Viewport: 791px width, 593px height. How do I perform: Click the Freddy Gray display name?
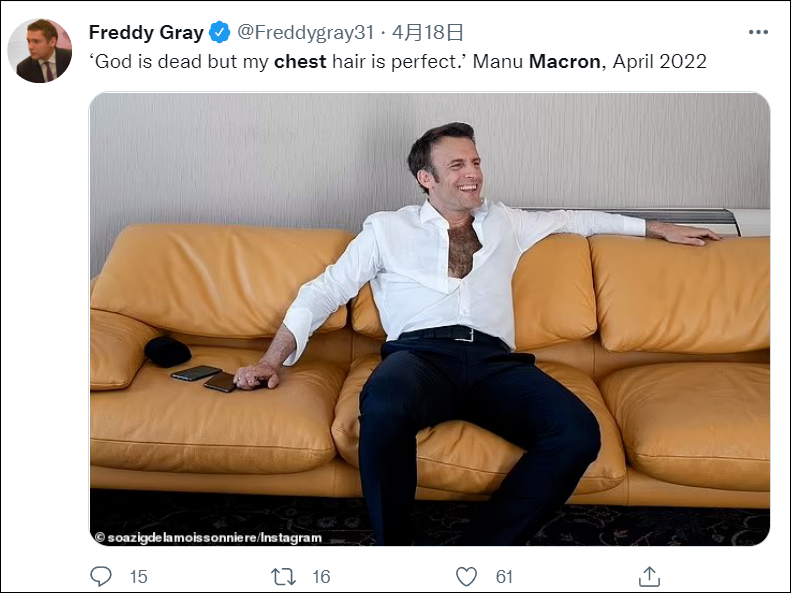pos(146,33)
